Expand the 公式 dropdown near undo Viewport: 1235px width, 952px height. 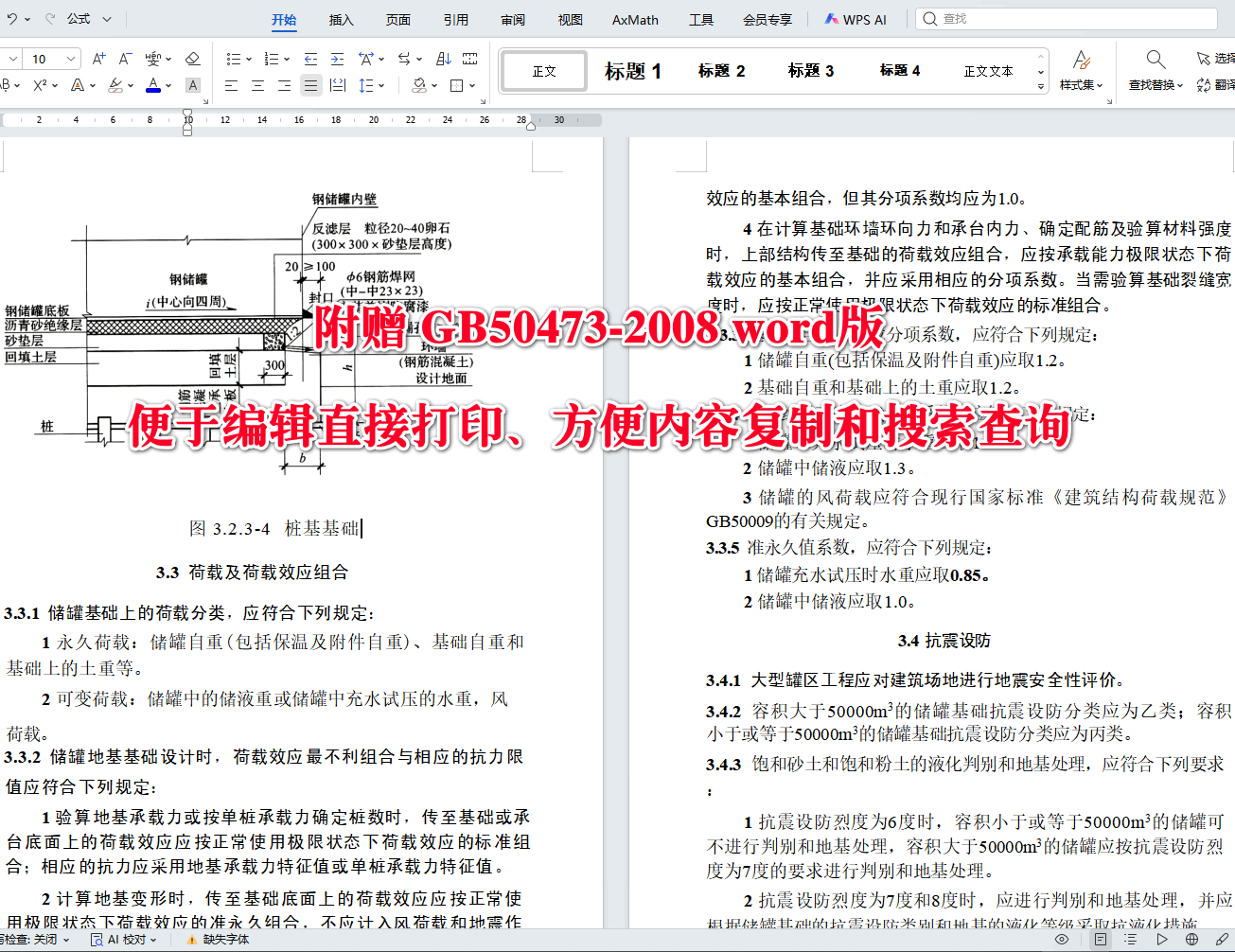point(107,18)
